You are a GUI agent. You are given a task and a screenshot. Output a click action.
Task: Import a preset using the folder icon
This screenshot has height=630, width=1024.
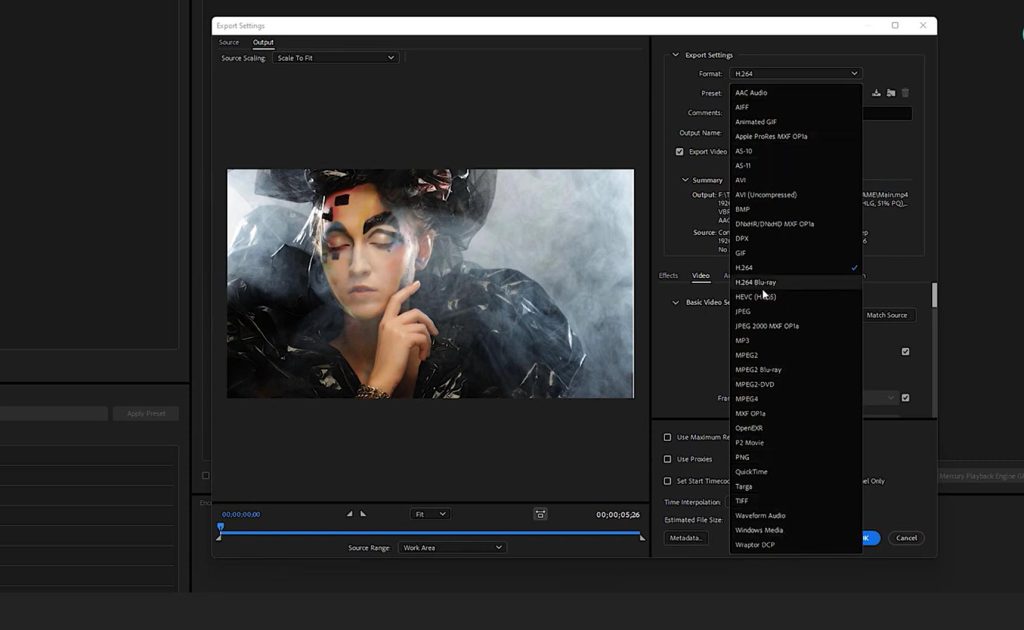[x=892, y=93]
